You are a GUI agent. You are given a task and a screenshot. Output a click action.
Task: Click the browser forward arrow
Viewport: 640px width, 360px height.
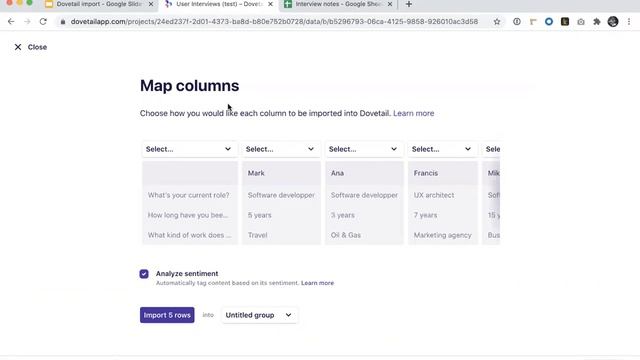click(x=27, y=22)
